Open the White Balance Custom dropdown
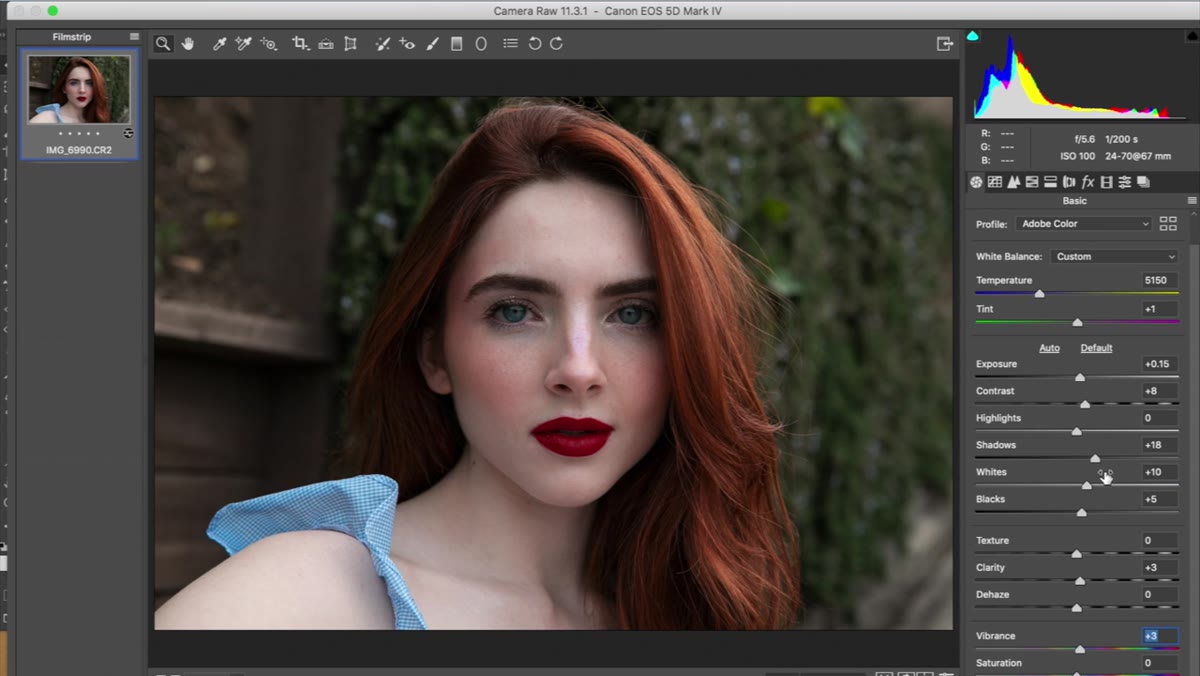The height and width of the screenshot is (676, 1200). click(x=1115, y=257)
